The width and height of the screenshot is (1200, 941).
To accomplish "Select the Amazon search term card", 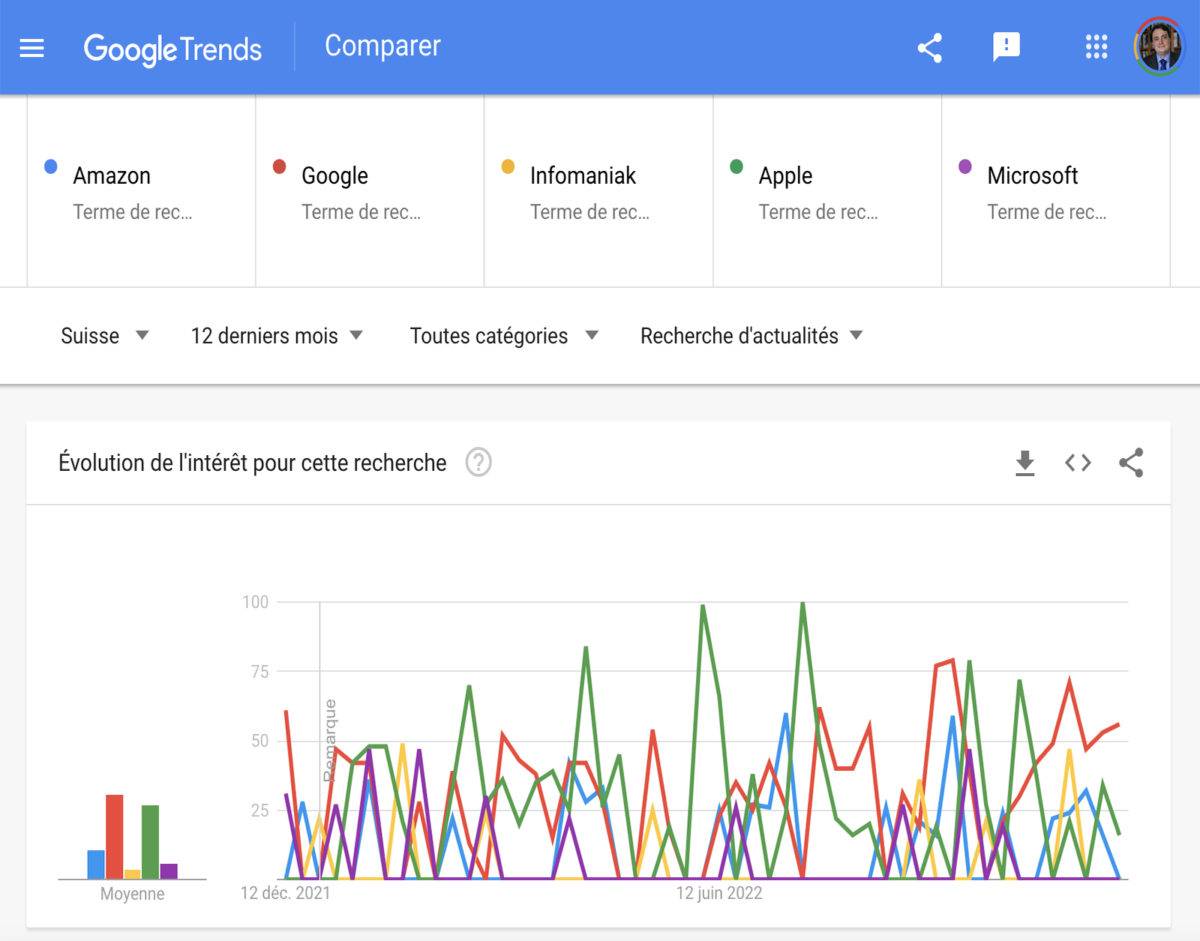I will tap(141, 192).
